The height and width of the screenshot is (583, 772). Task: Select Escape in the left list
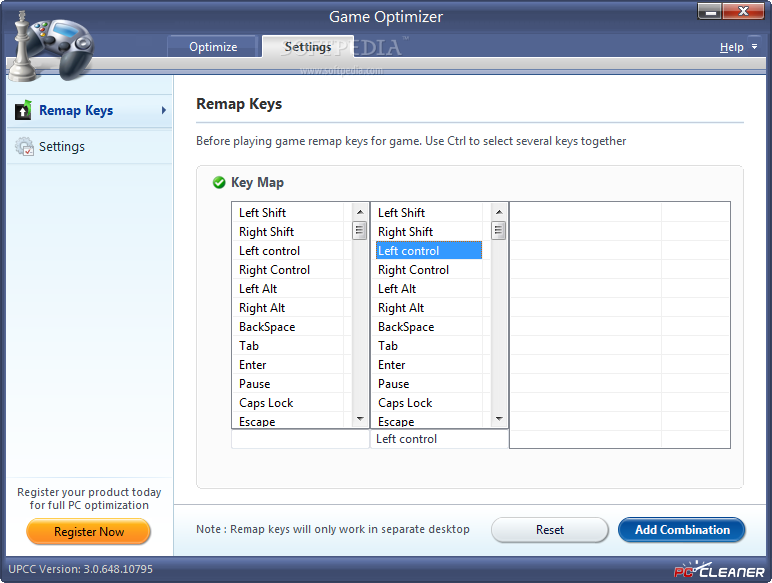[292, 421]
